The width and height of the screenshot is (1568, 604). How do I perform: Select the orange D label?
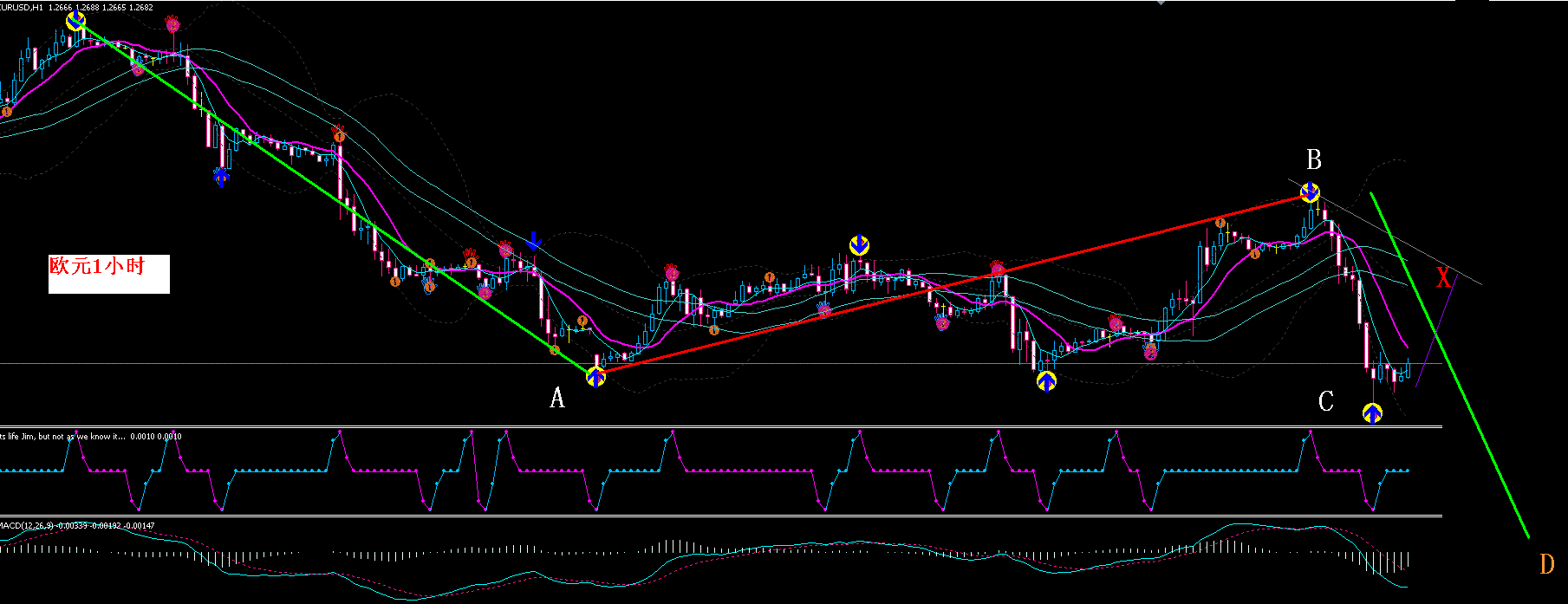click(x=1547, y=564)
